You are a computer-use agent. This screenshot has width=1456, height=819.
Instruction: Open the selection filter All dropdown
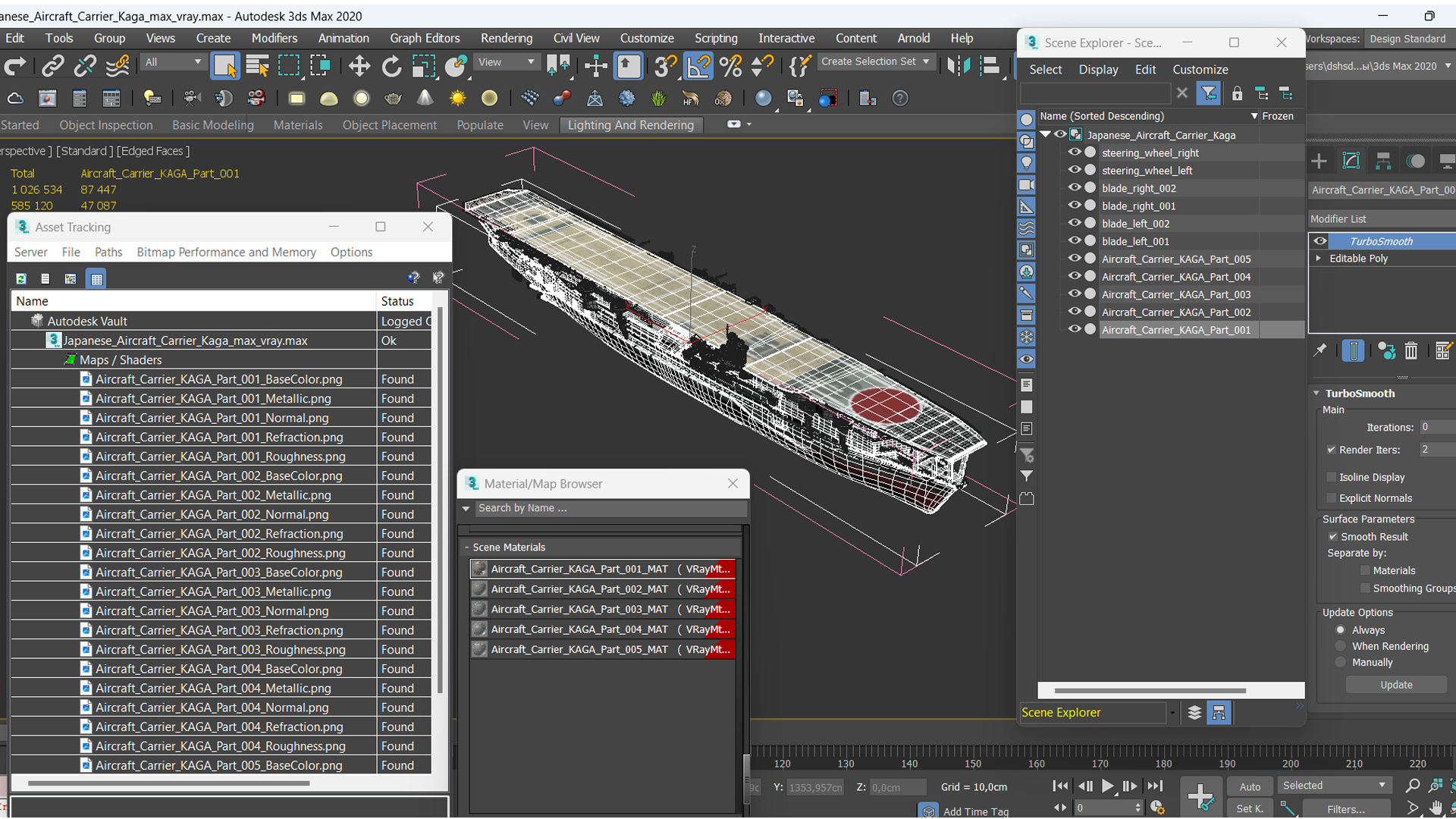pos(173,62)
